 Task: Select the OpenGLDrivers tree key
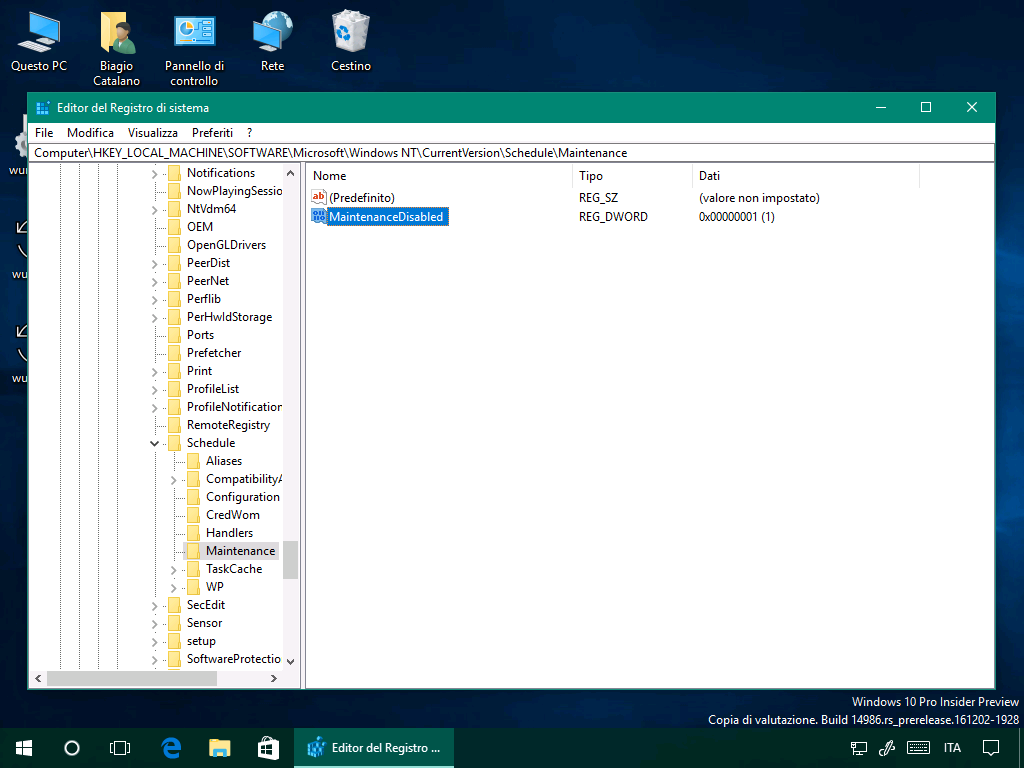click(226, 245)
